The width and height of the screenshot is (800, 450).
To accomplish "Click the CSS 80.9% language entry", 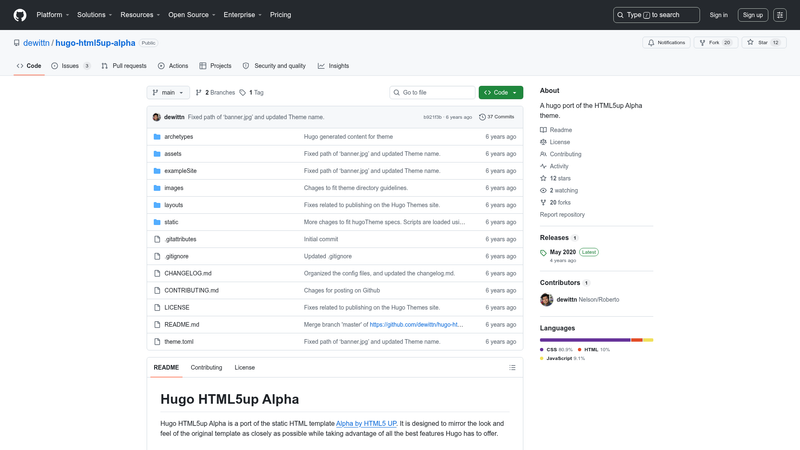I will [556, 349].
